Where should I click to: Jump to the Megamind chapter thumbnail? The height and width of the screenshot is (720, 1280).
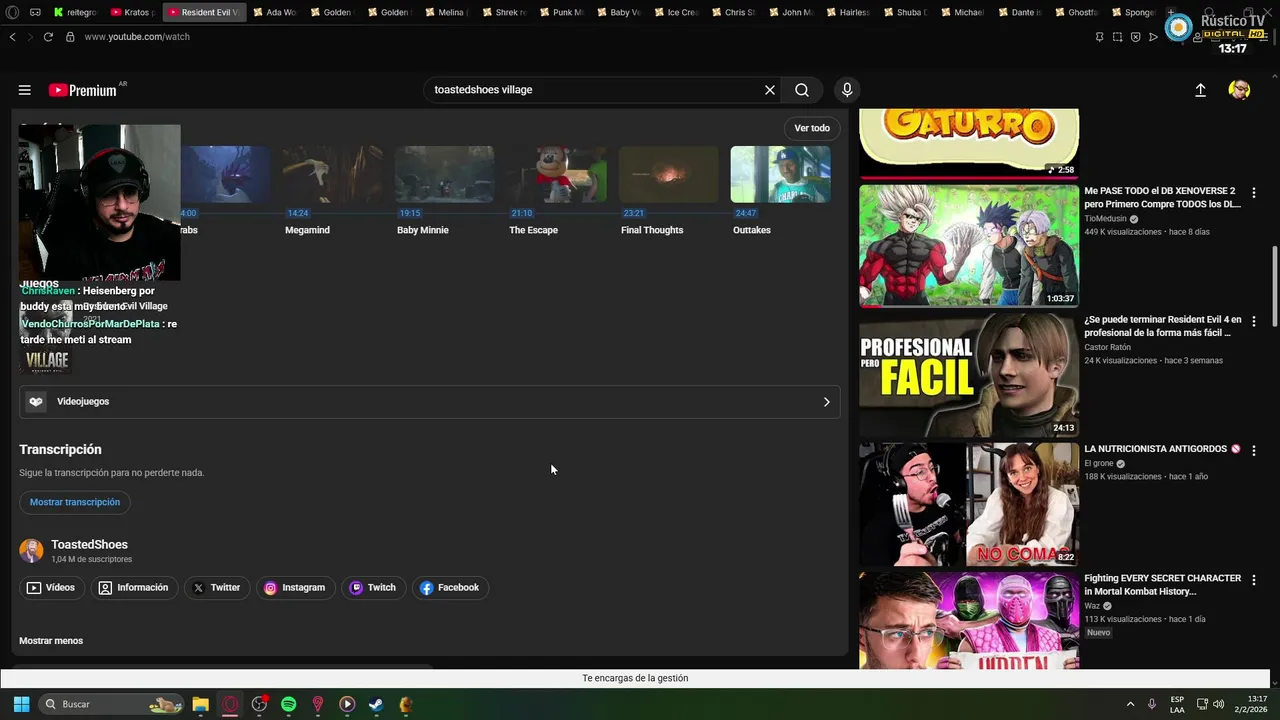[x=332, y=174]
